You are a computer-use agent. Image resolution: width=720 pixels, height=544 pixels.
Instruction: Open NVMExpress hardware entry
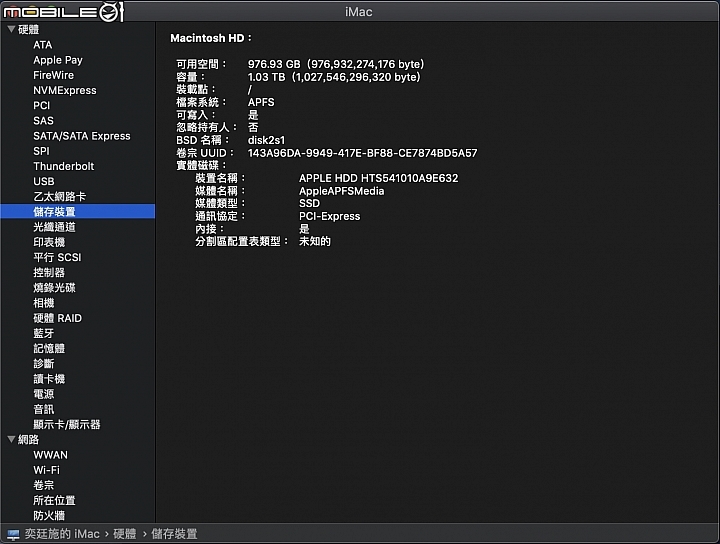[65, 90]
